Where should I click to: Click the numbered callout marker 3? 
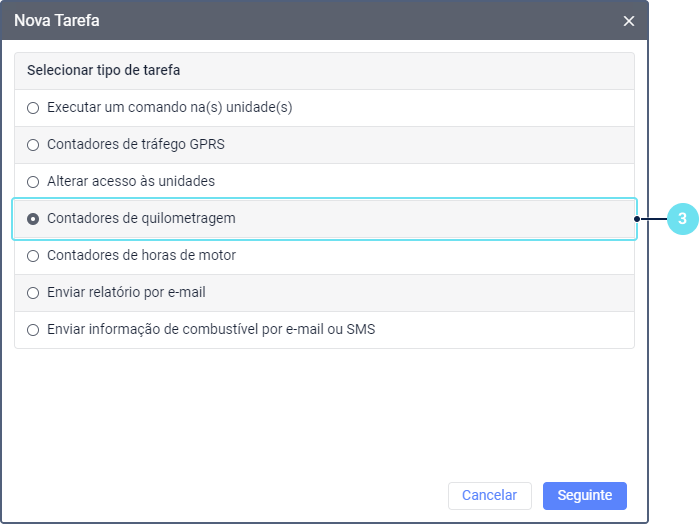tap(681, 219)
